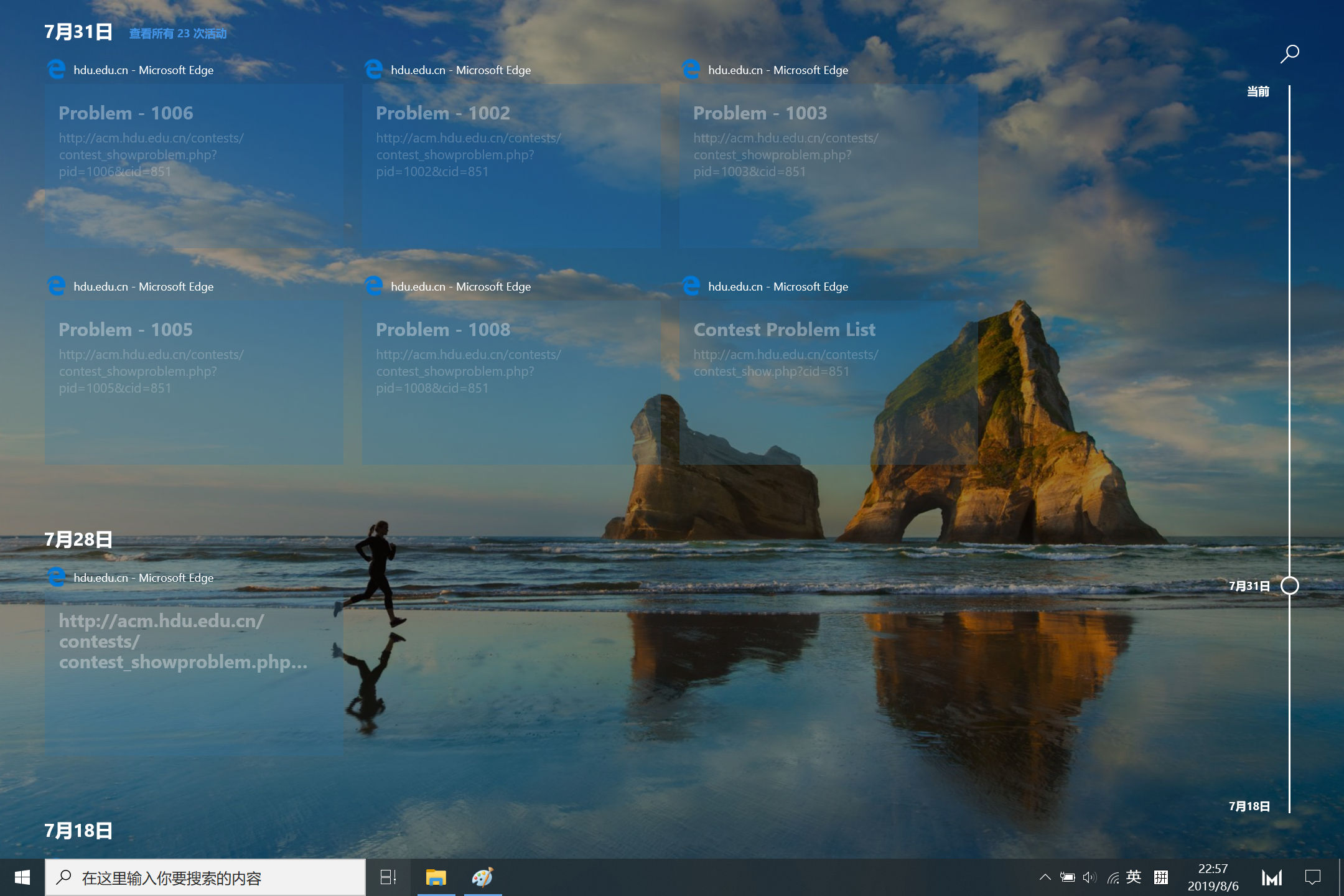Click the battery status tray icon
The width and height of the screenshot is (1344, 896).
point(1068,877)
